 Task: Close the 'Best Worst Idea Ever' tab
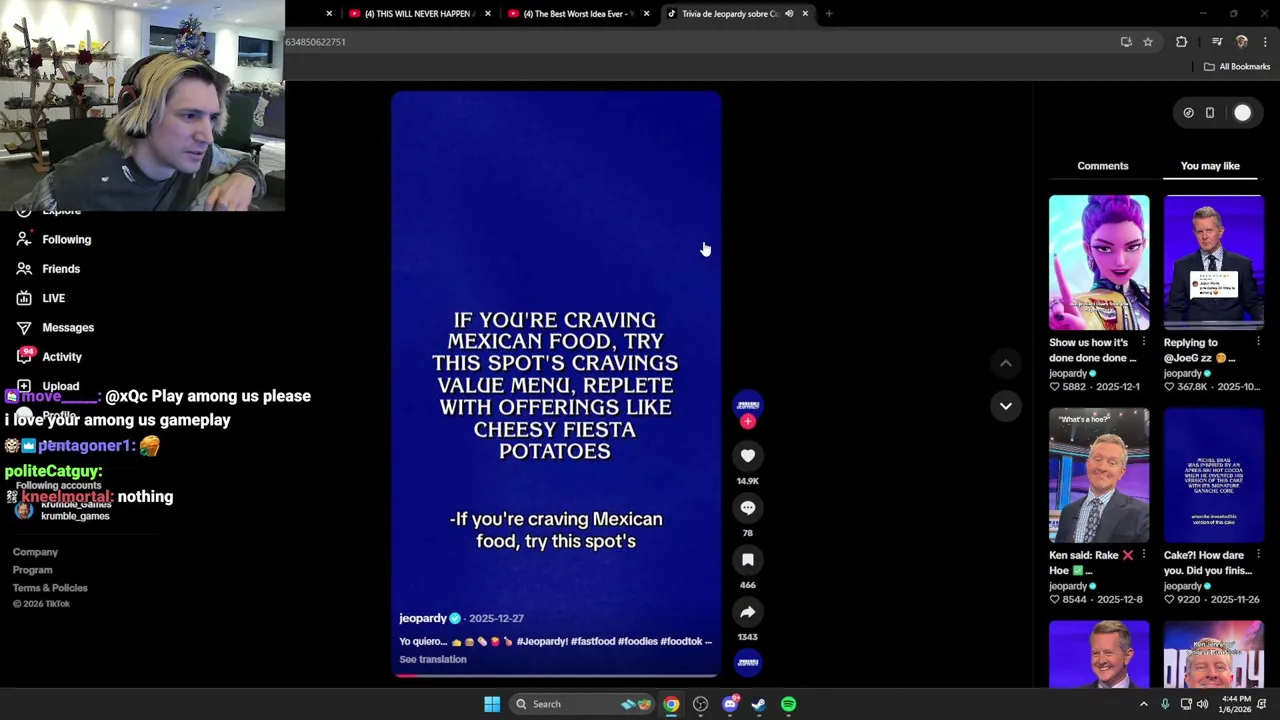pos(646,14)
